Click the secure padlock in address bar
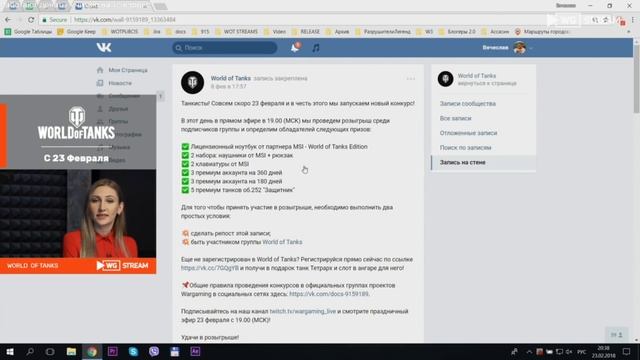640x360 pixels. pyautogui.click(x=44, y=20)
